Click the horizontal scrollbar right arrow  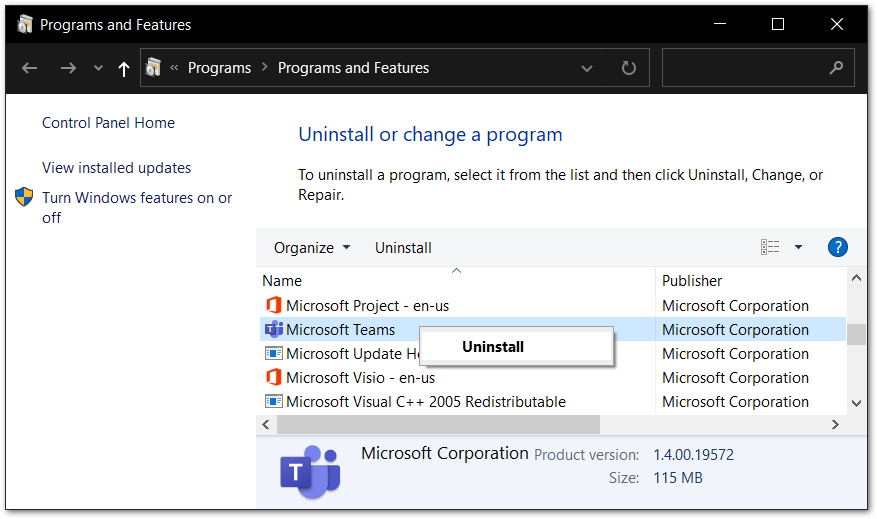click(x=835, y=424)
